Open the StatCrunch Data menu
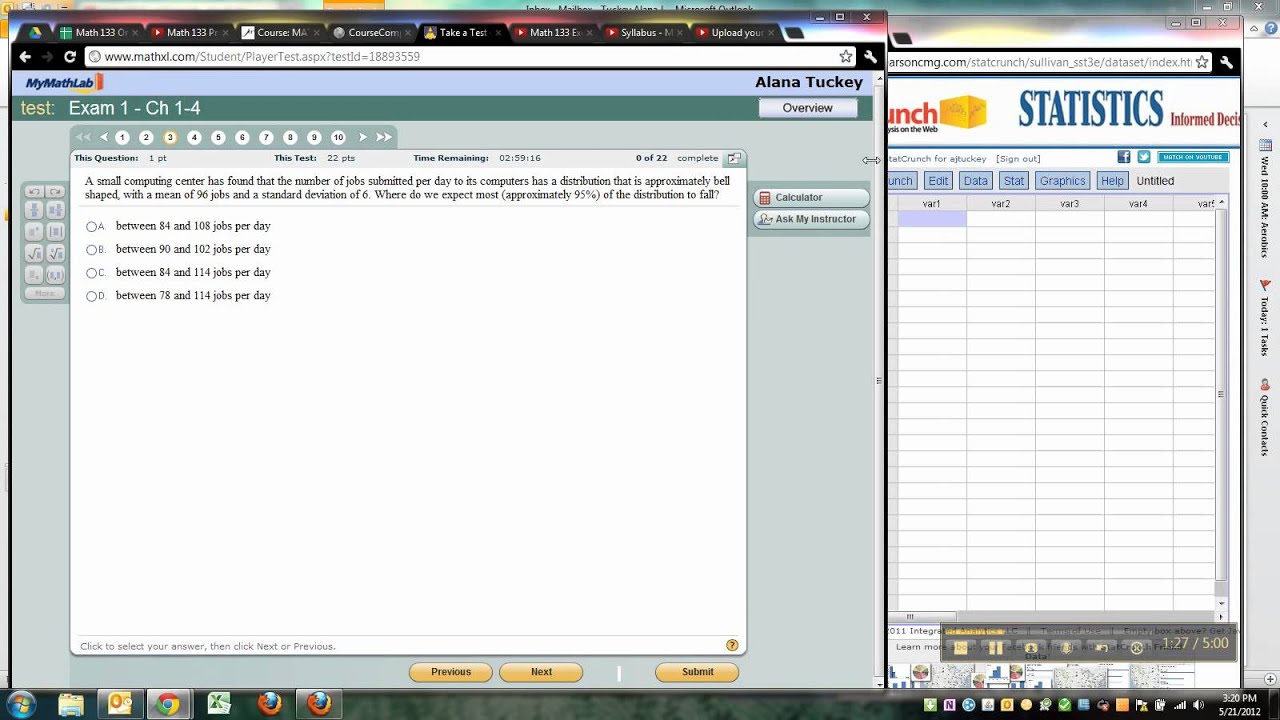The width and height of the screenshot is (1280, 720). (975, 181)
